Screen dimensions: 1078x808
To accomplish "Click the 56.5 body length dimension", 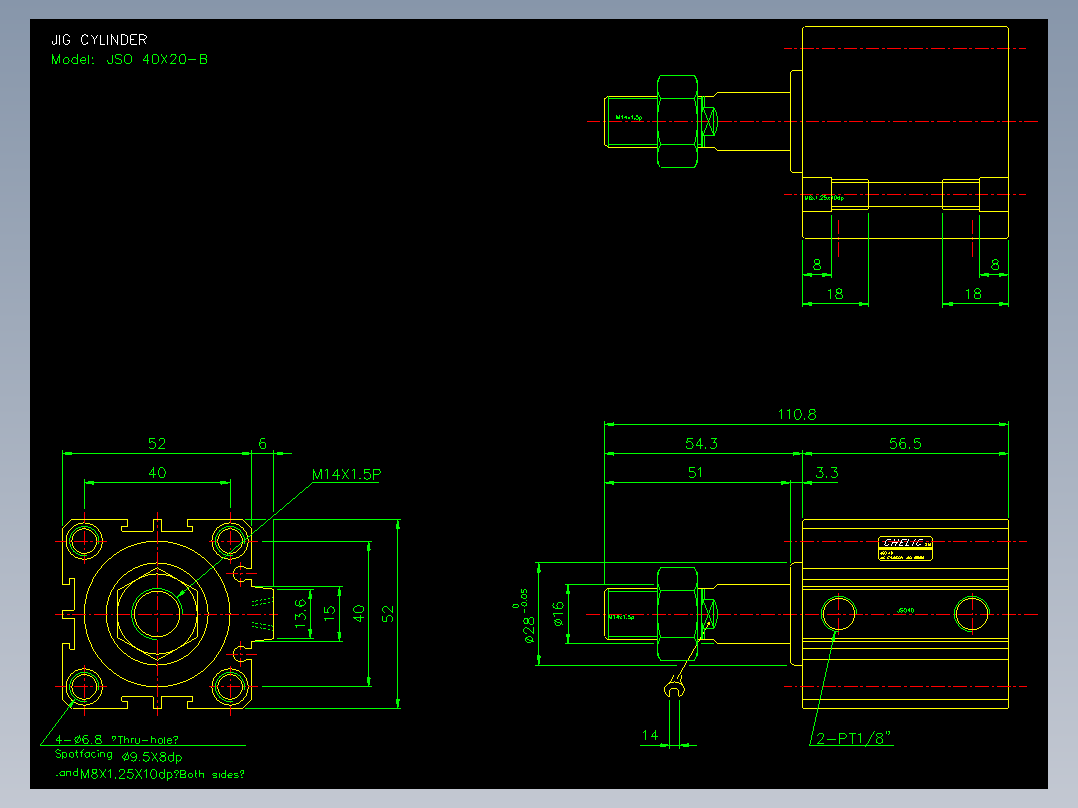I will point(905,444).
